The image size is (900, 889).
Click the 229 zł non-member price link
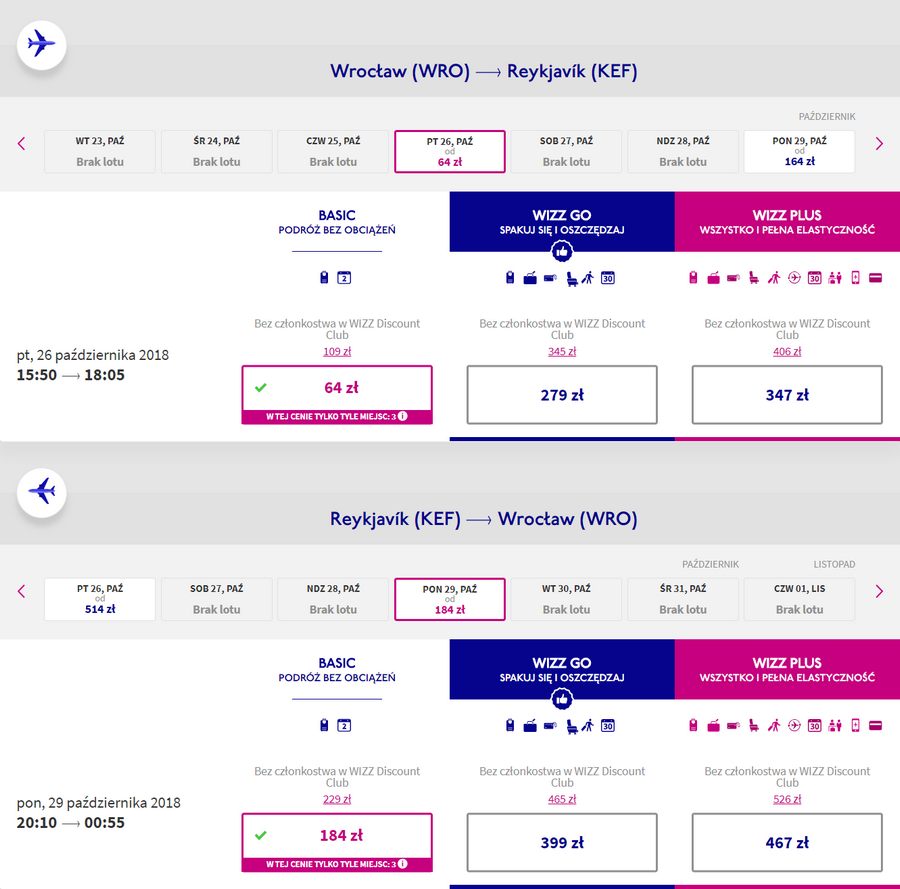coord(337,799)
